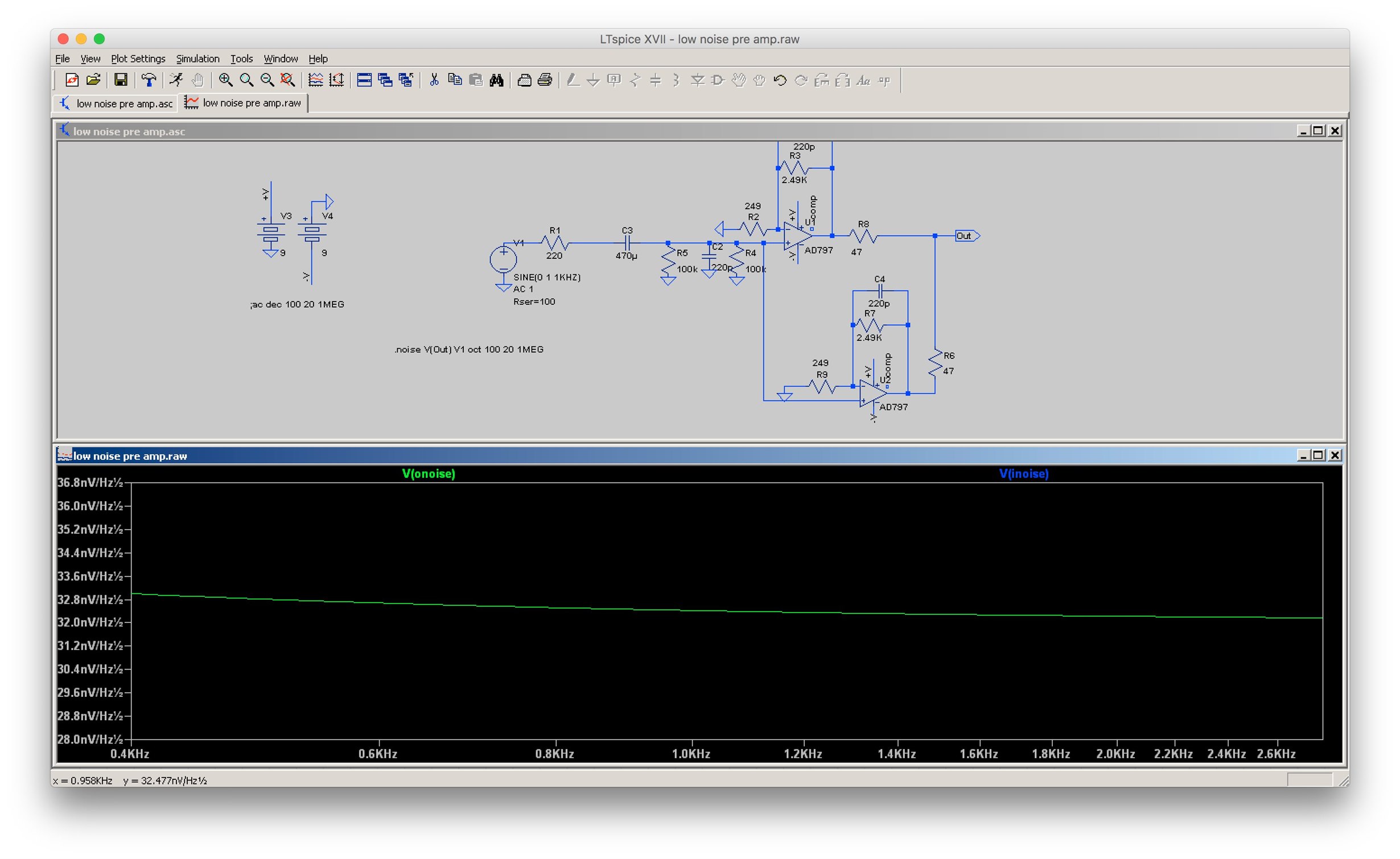Image resolution: width=1400 pixels, height=859 pixels.
Task: Click the AD797 label on op-amp U1
Action: 818,250
